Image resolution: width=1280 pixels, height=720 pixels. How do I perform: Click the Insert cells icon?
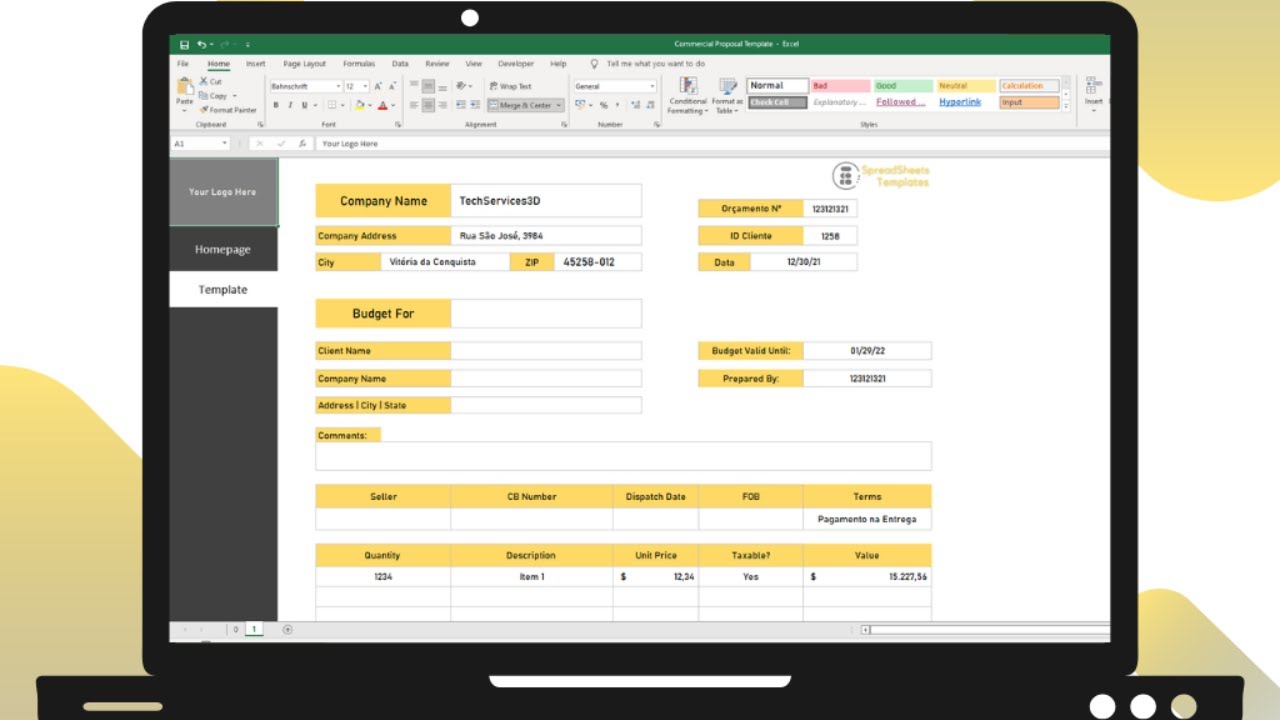[x=1094, y=87]
